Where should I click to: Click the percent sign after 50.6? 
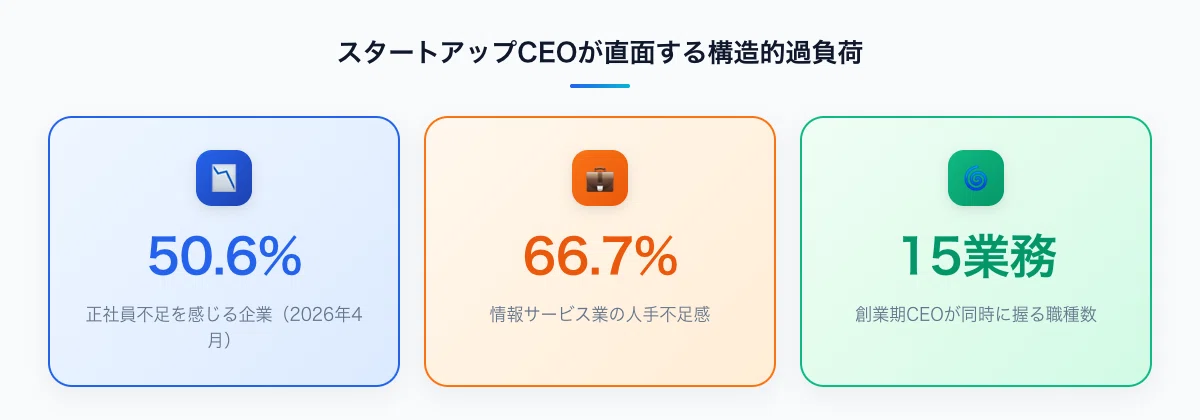(280, 257)
